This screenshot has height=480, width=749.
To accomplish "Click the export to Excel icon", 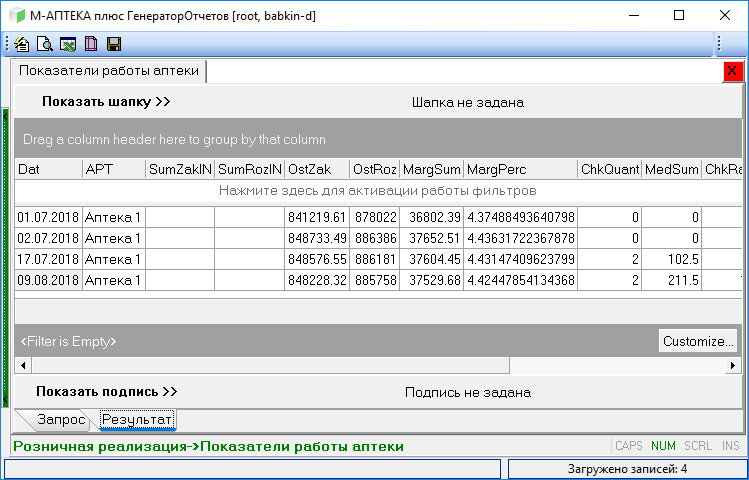I will (x=67, y=44).
